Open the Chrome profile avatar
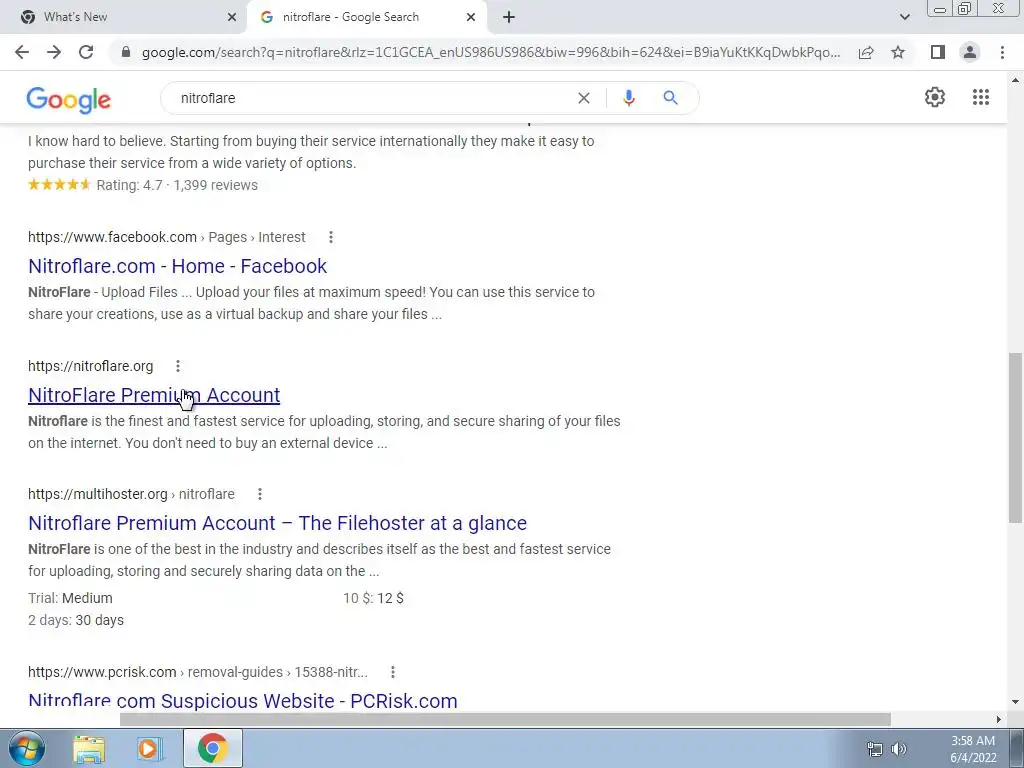Viewport: 1024px width, 768px height. point(970,52)
